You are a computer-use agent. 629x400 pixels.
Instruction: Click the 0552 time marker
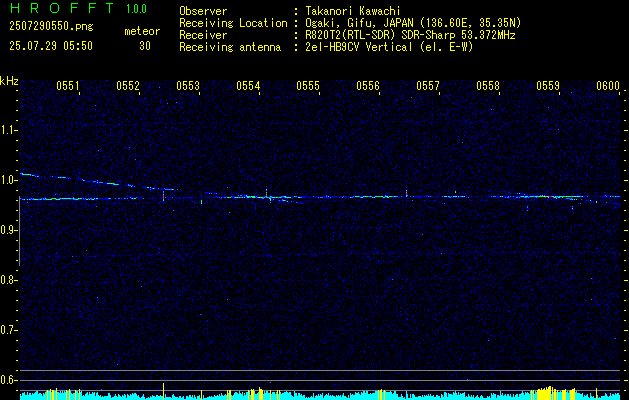[x=128, y=85]
